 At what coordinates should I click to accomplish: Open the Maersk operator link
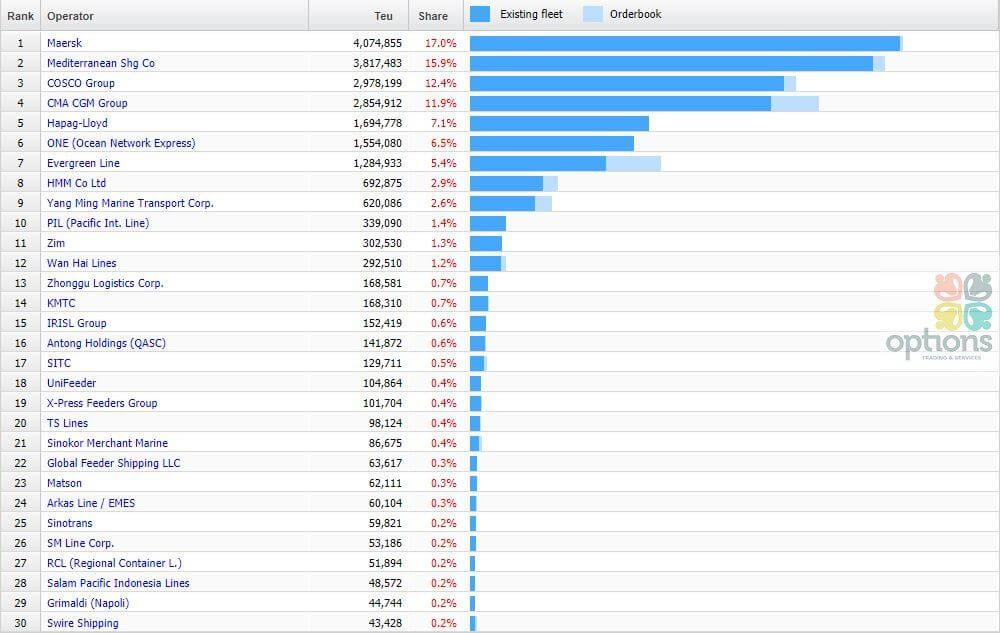[64, 43]
